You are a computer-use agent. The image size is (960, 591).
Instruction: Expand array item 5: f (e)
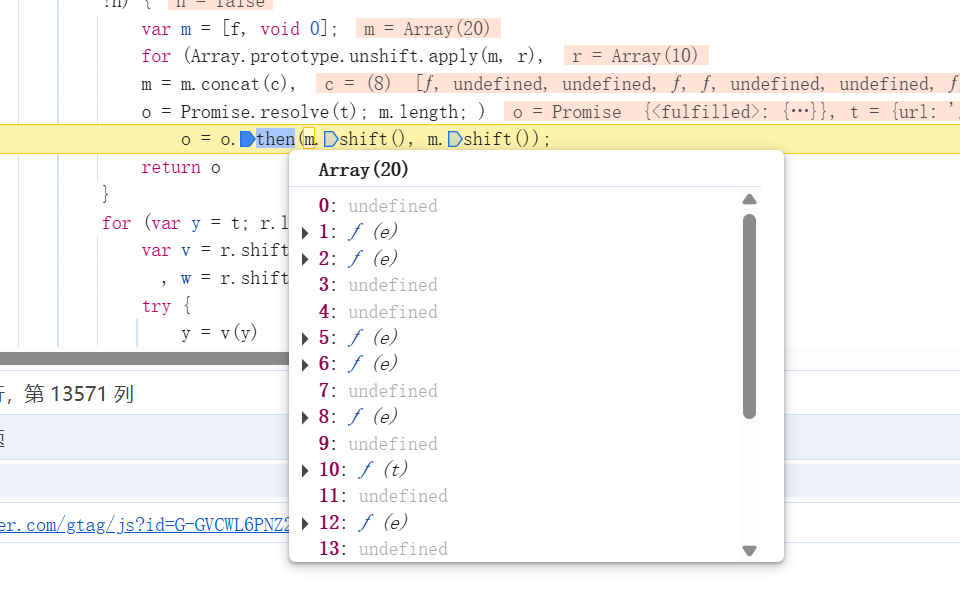(306, 338)
